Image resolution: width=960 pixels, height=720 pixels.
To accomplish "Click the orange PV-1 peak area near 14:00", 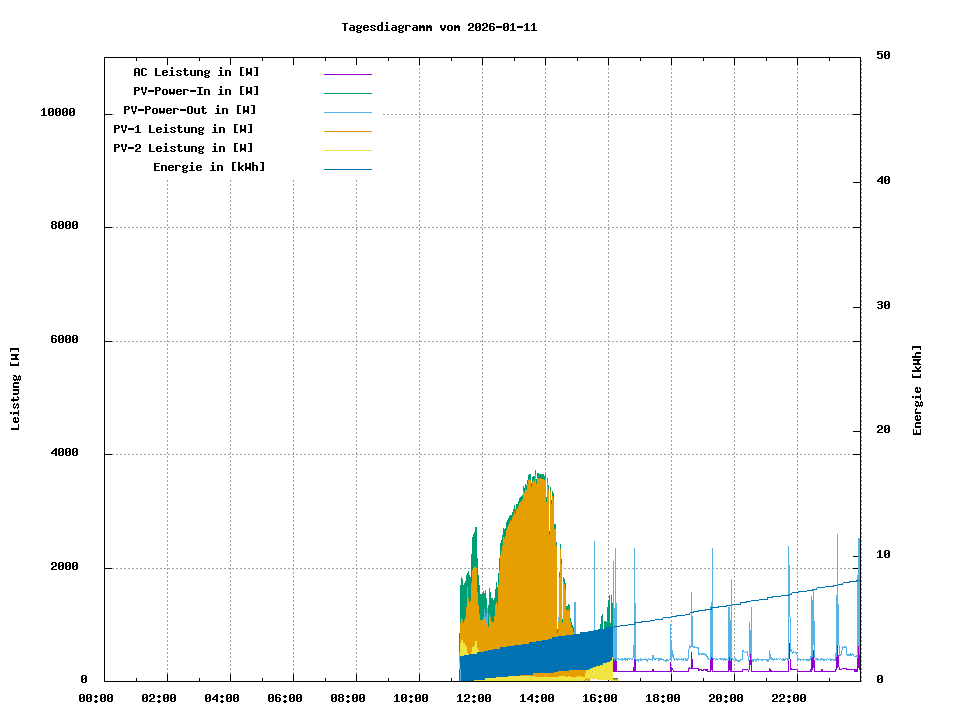I will coord(530,560).
